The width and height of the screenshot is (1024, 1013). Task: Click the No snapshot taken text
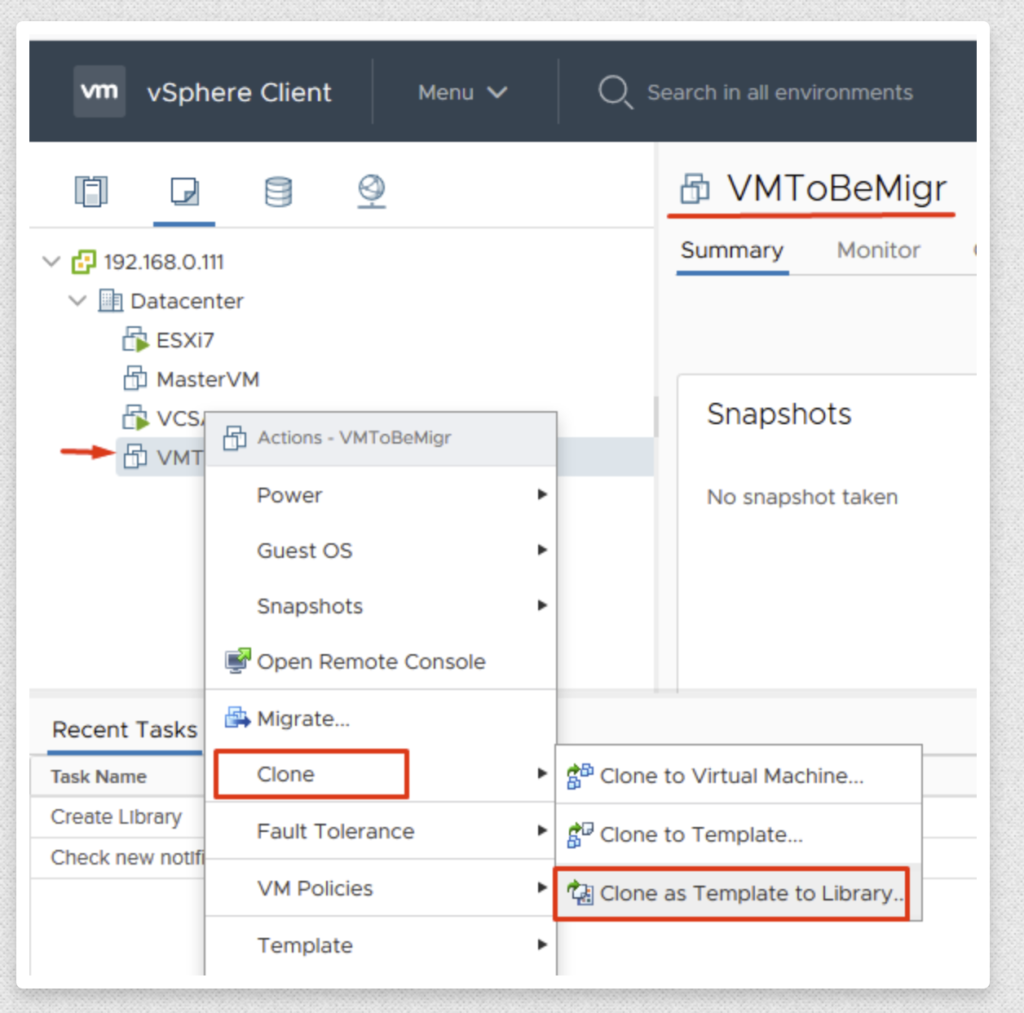click(x=802, y=497)
